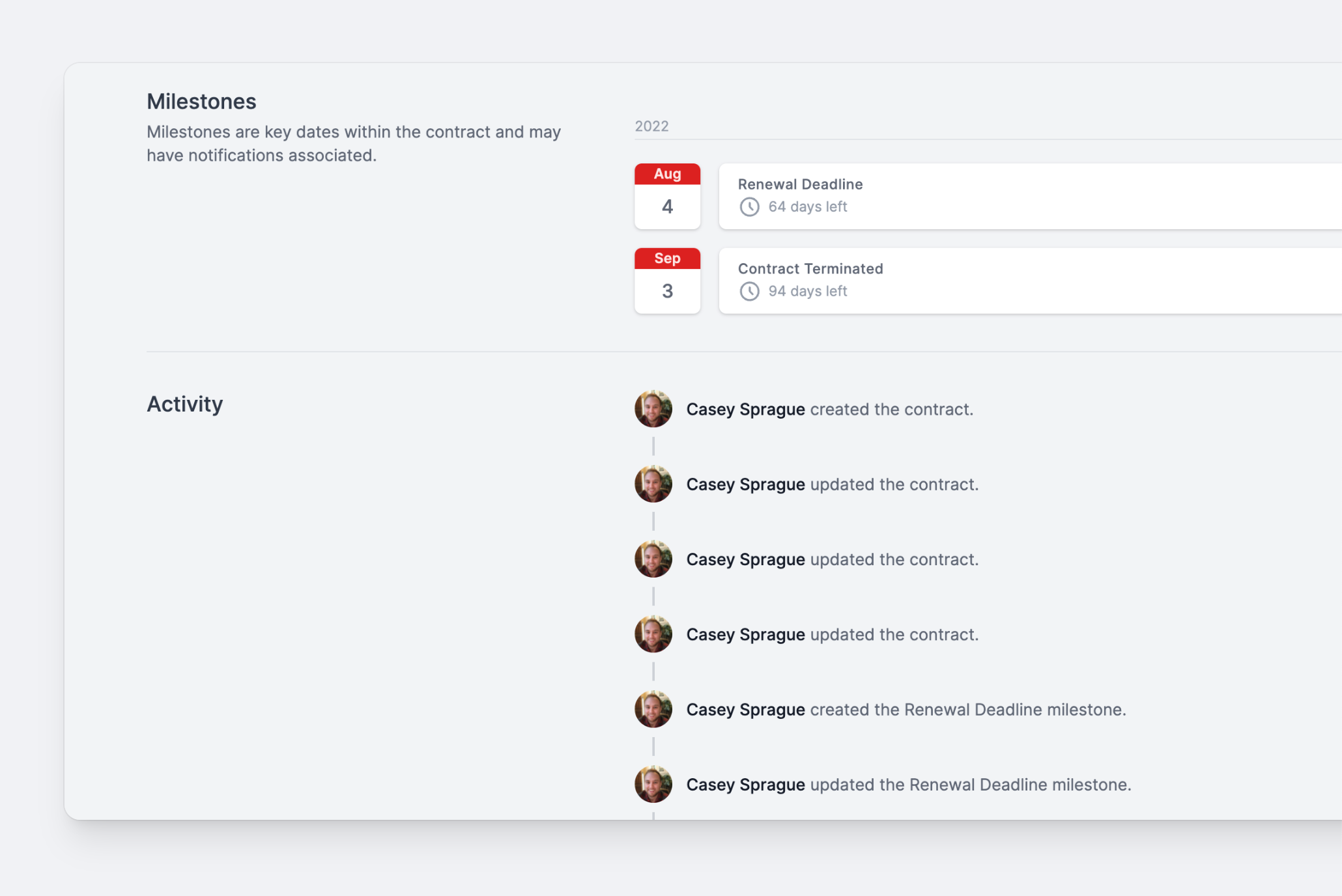
Task: Click Casey Sprague's name in 'created the contract' entry
Action: click(x=745, y=410)
